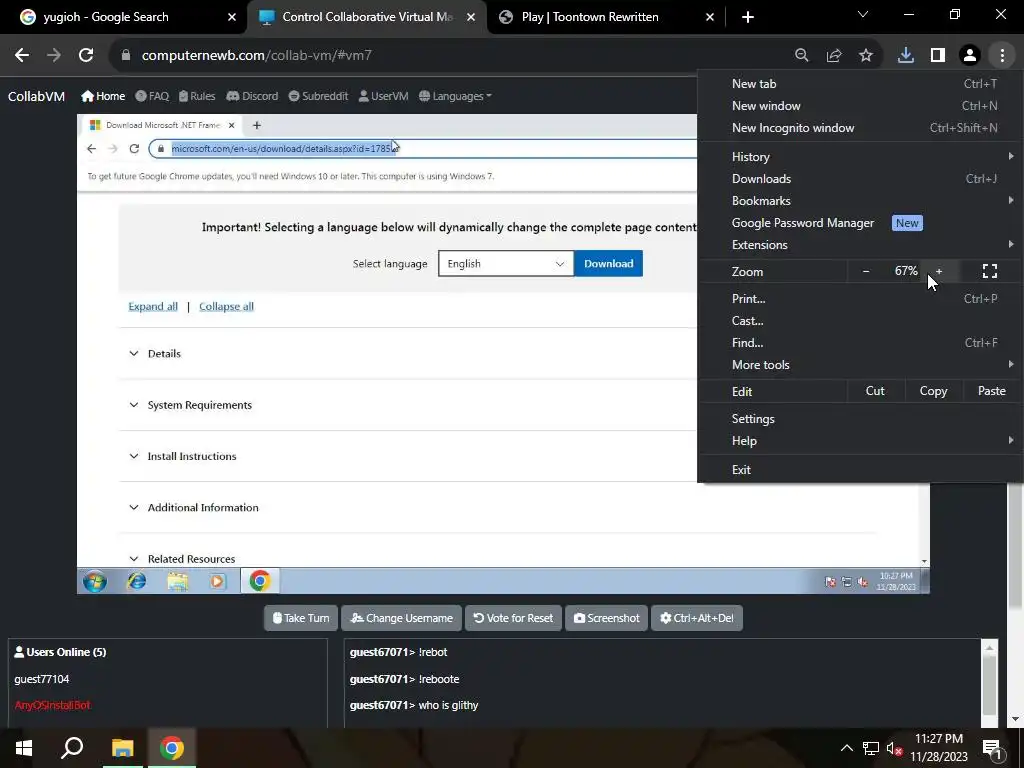Click the magnifier zoom icon in address bar

click(801, 56)
